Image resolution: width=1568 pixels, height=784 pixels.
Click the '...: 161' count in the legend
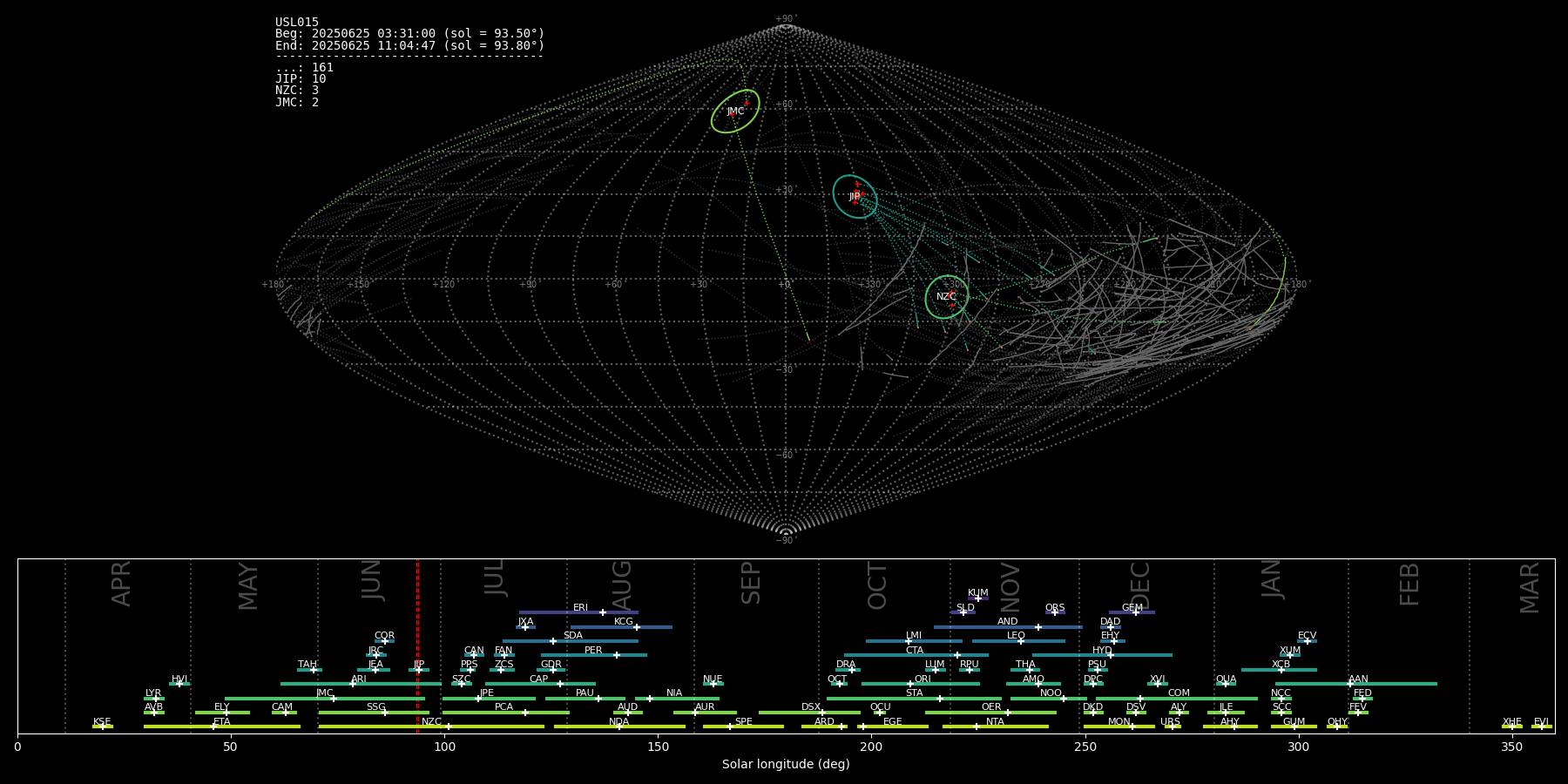pyautogui.click(x=304, y=67)
